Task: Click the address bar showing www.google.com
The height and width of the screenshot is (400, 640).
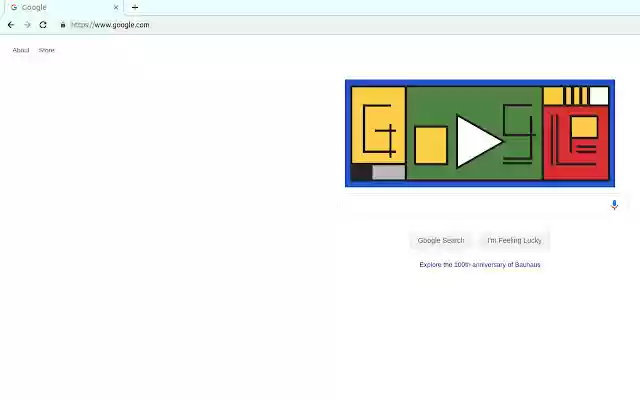Action: click(110, 25)
